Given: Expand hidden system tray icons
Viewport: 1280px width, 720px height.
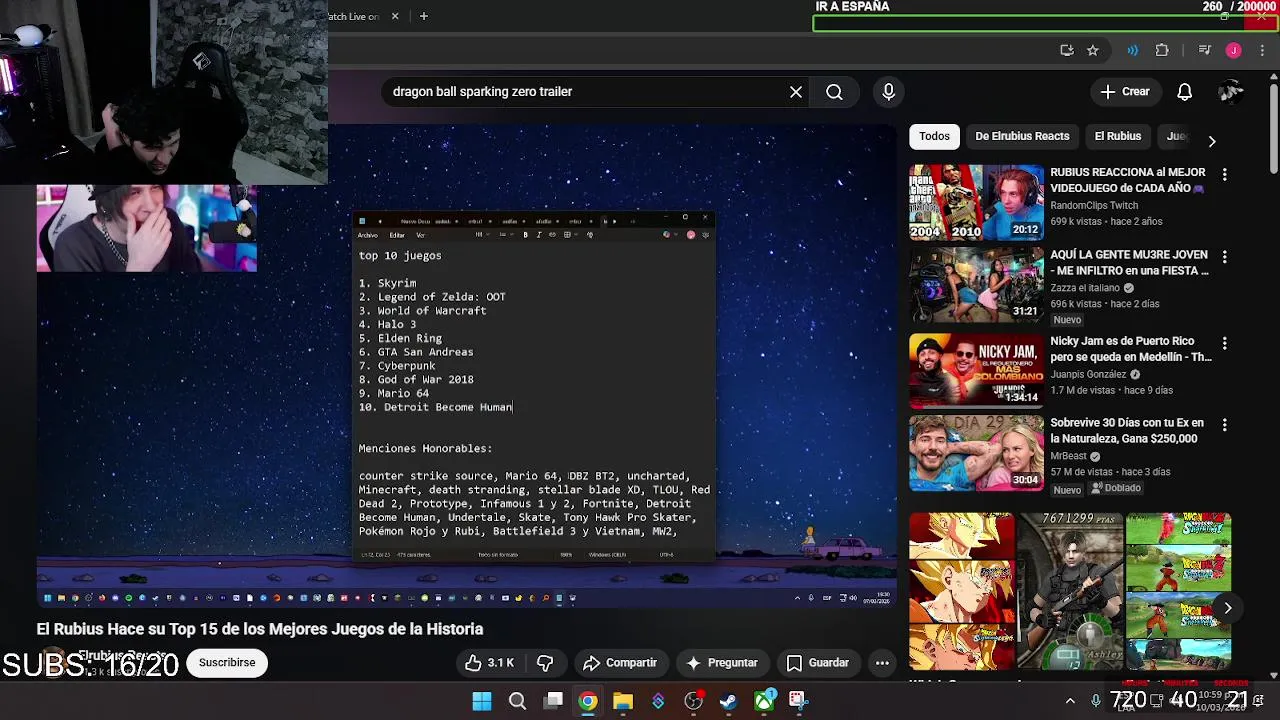Looking at the screenshot, I should (1070, 701).
